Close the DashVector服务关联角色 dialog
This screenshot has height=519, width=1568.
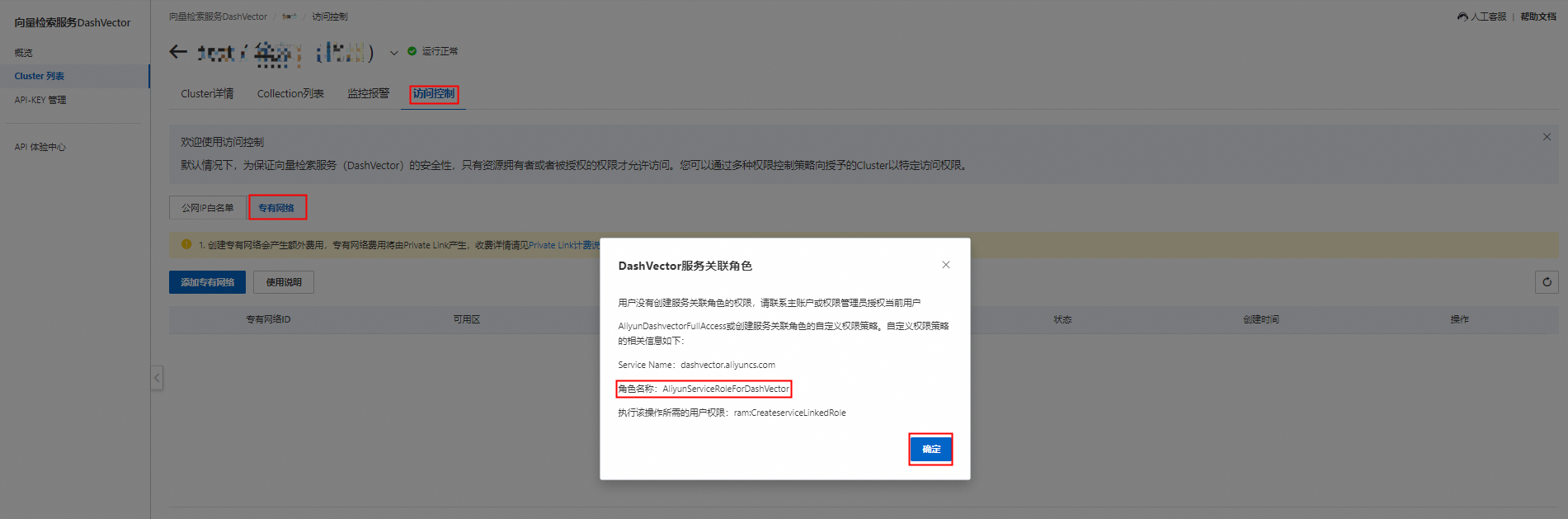[946, 265]
